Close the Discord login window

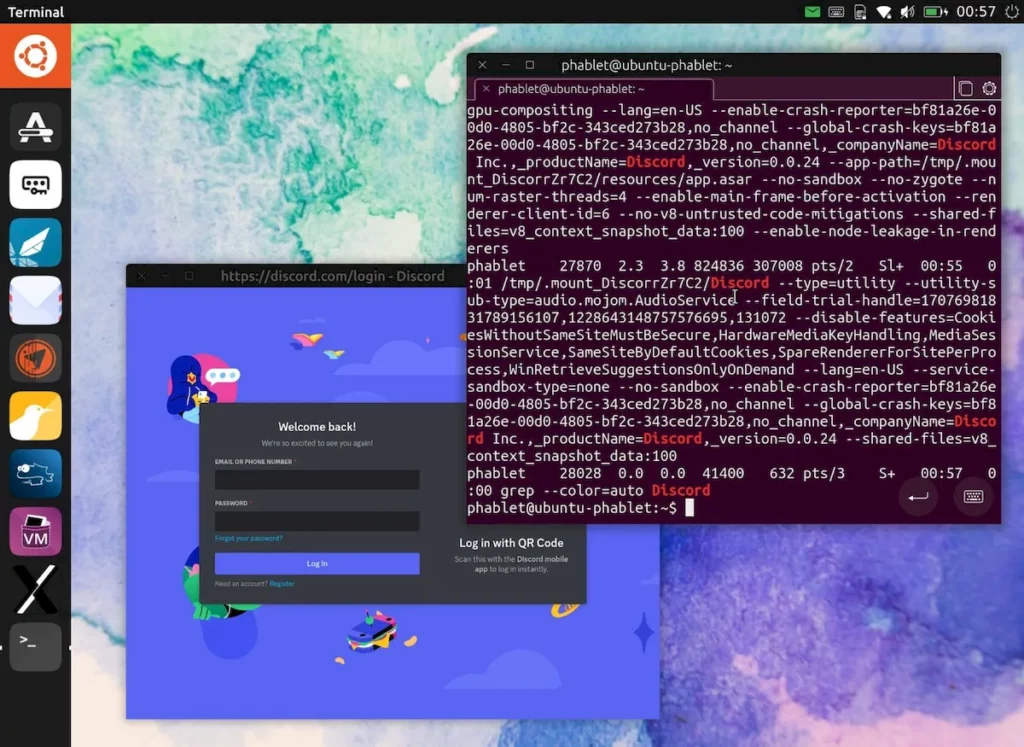(x=142, y=276)
